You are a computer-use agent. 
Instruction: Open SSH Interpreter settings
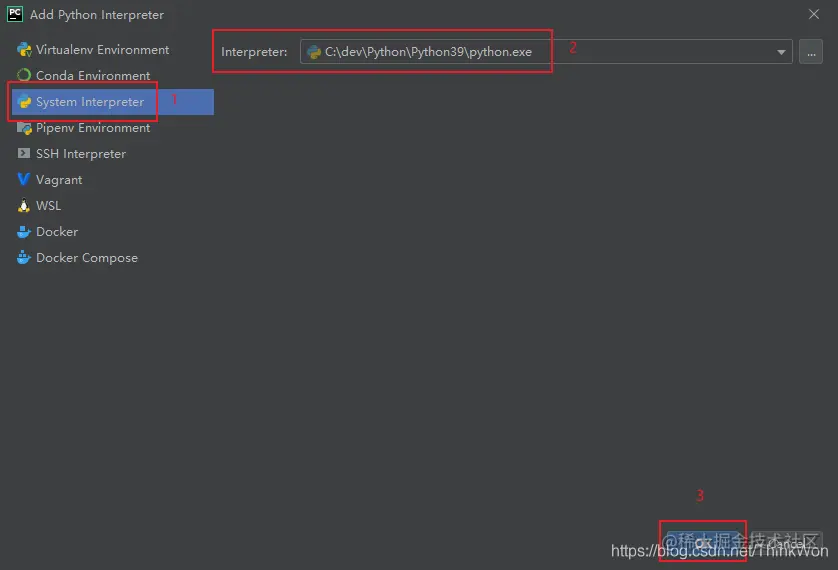tap(112, 153)
